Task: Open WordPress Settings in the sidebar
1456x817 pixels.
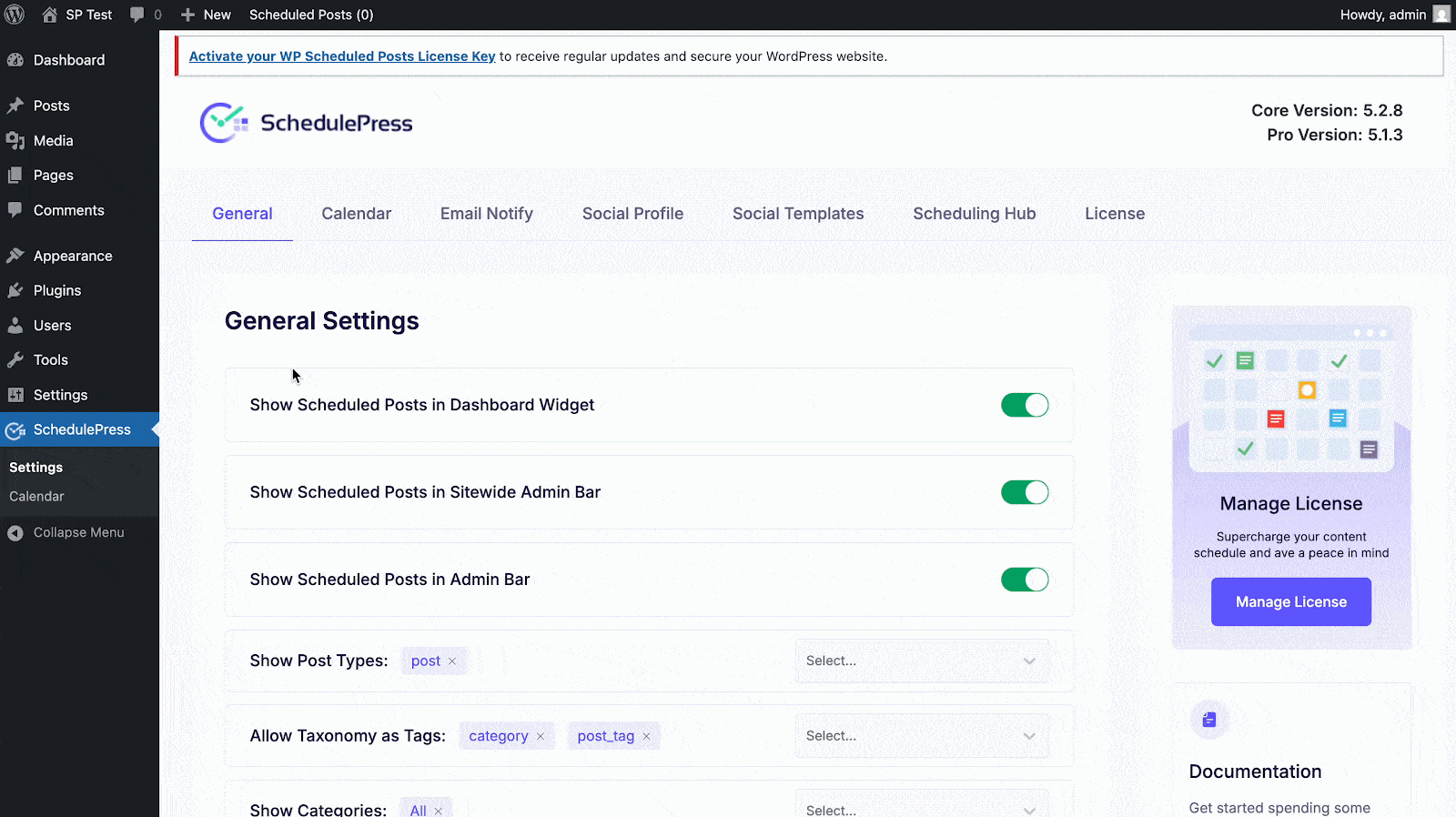Action: 61,395
